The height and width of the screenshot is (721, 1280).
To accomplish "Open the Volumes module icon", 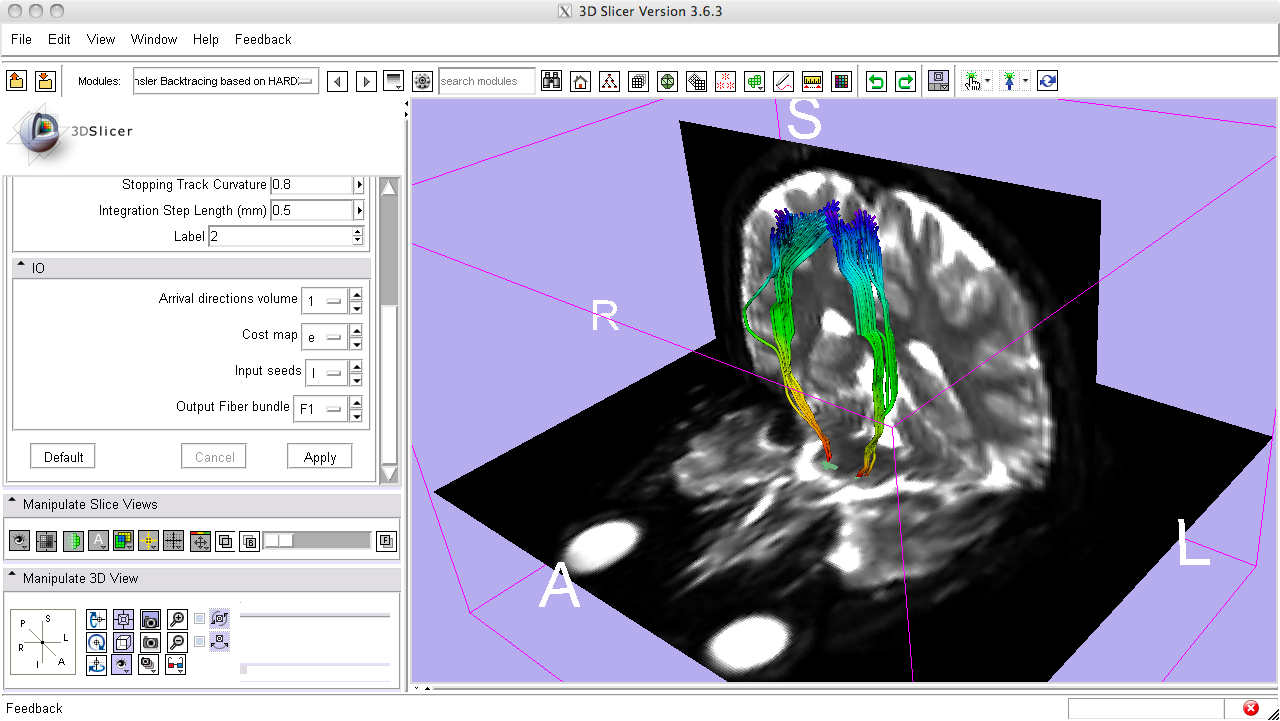I will pyautogui.click(x=638, y=81).
